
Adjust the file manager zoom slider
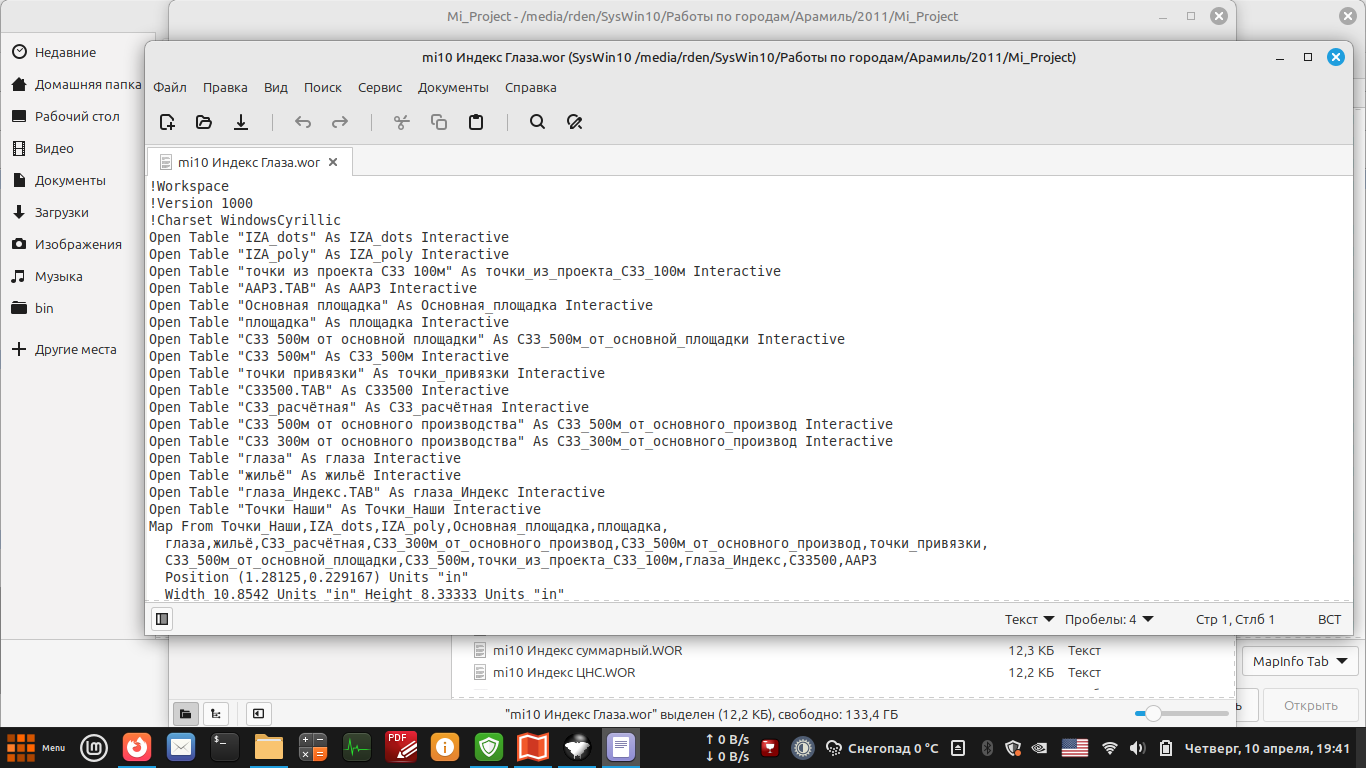[x=1153, y=713]
